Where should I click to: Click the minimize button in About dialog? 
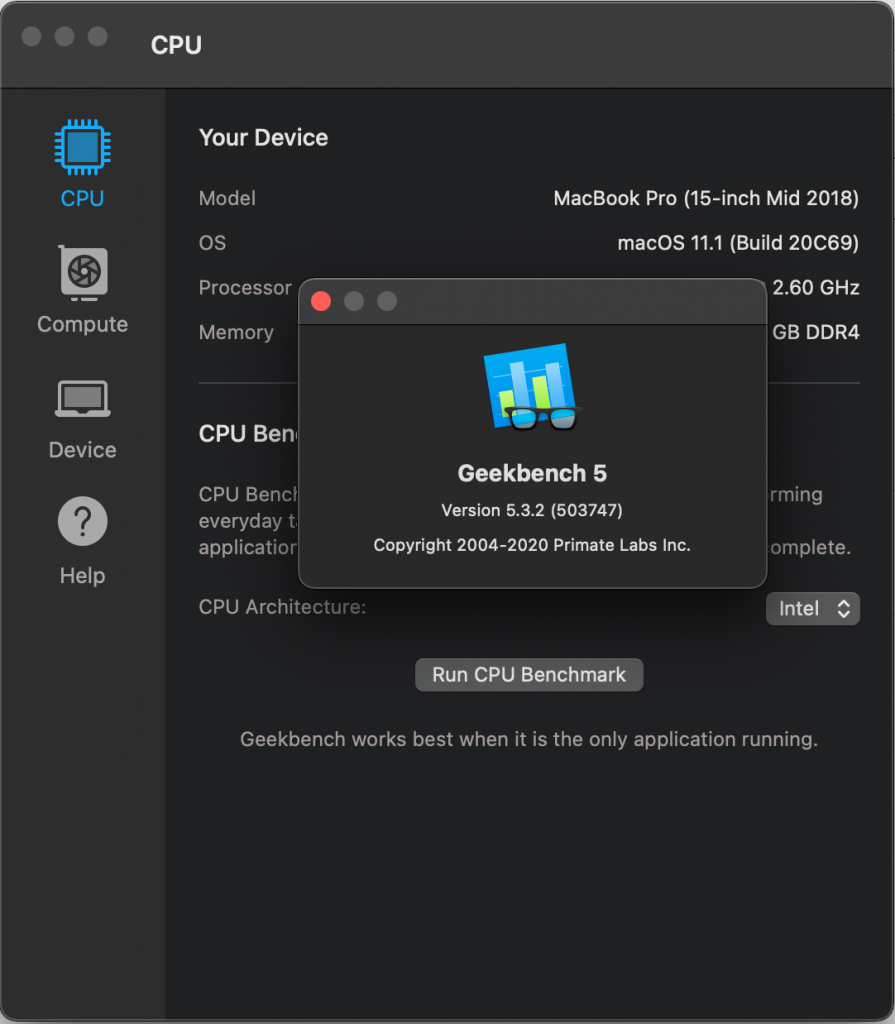tap(354, 301)
